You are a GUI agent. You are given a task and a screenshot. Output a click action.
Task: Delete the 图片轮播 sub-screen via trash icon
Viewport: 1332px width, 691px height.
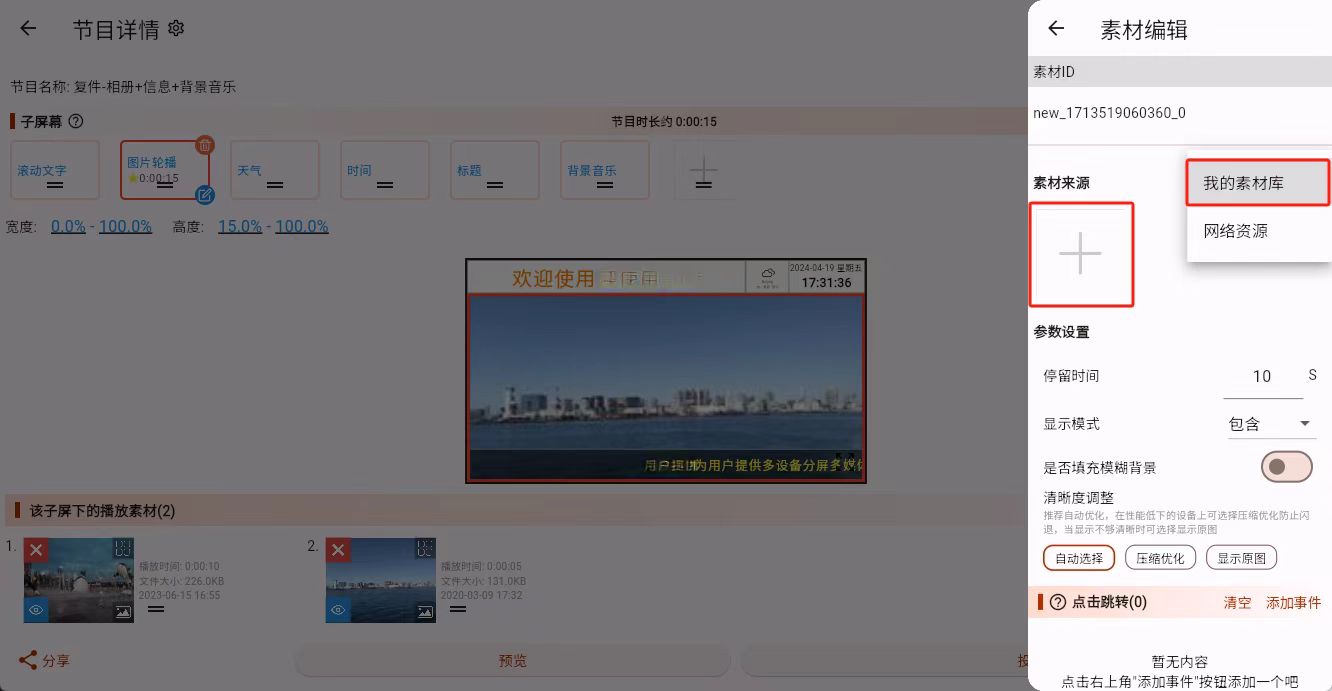coord(206,145)
